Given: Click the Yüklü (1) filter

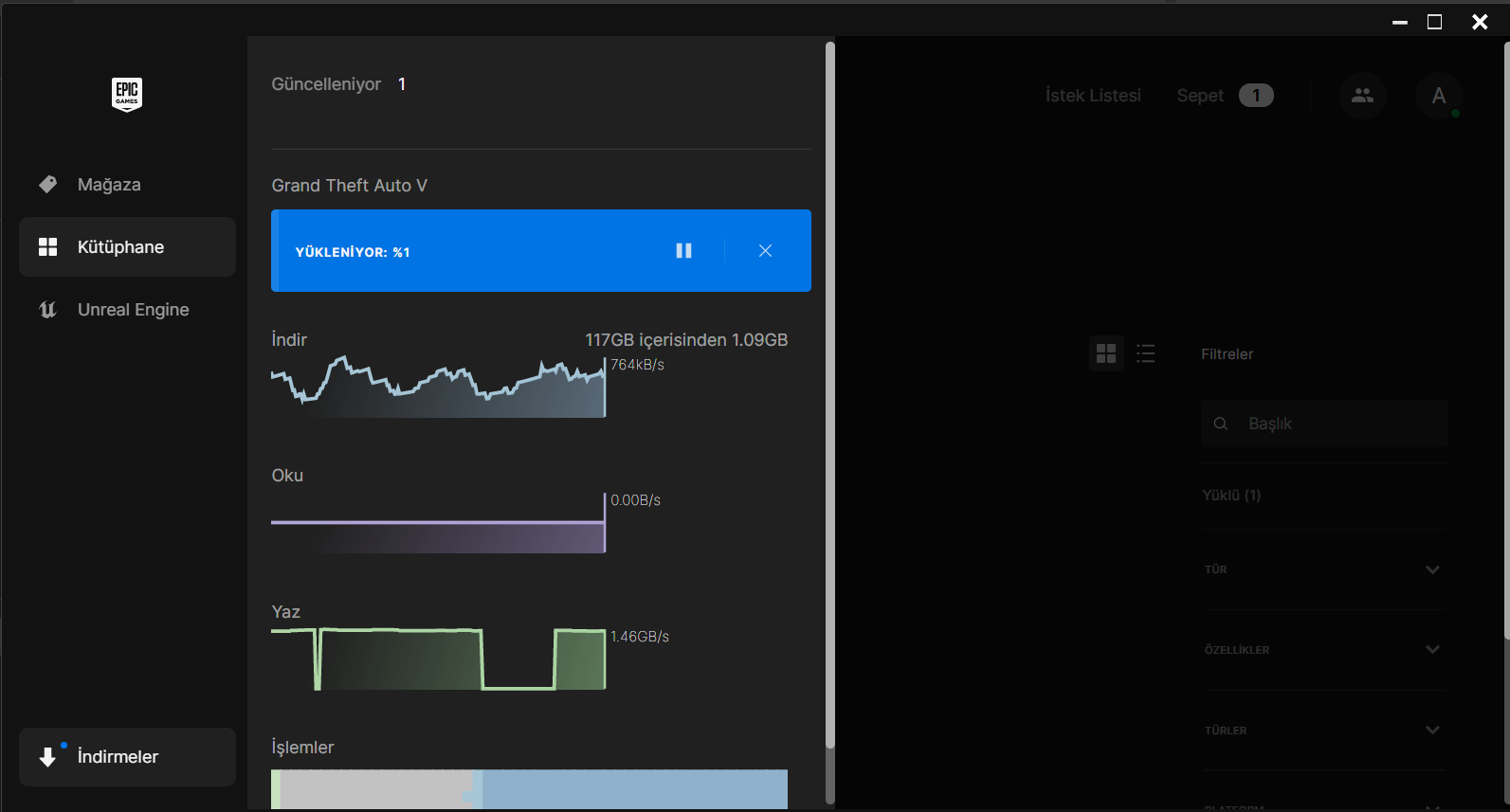Looking at the screenshot, I should 1231,496.
